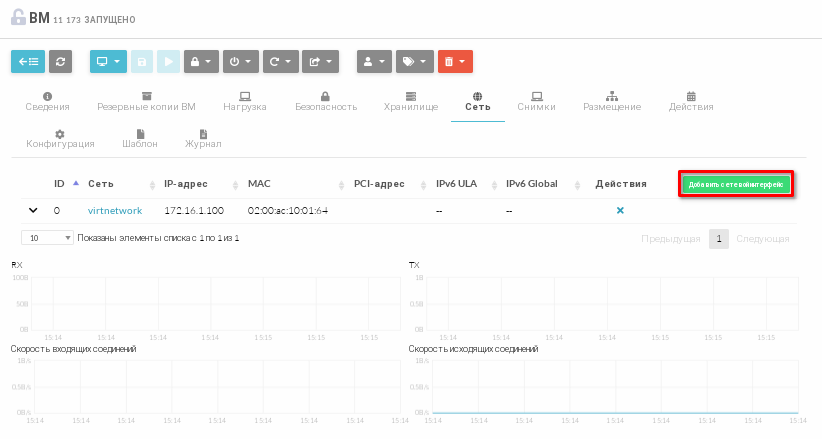The height and width of the screenshot is (439, 822).
Task: Switch to the Хранилище tab
Action: (x=410, y=101)
